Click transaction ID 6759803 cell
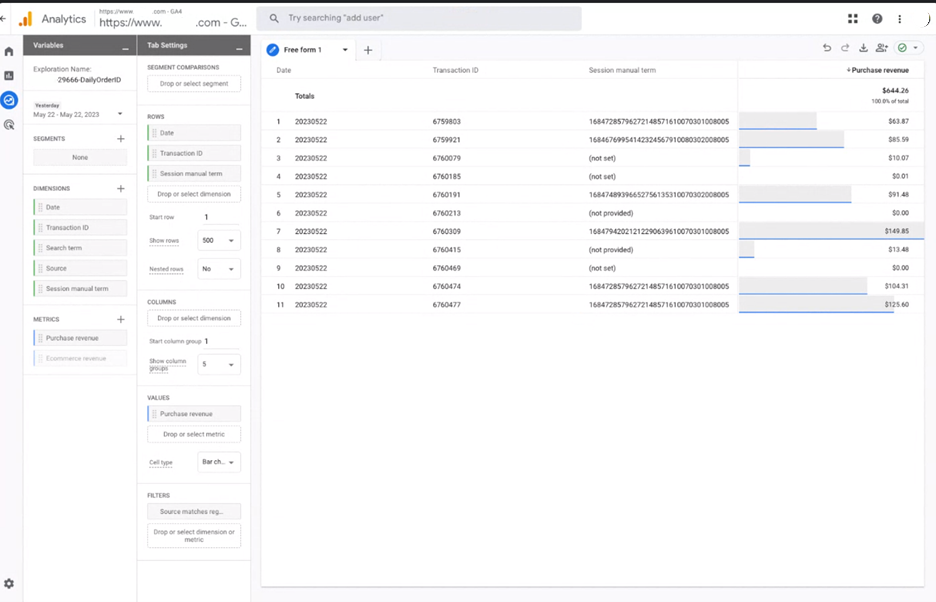 [x=447, y=121]
